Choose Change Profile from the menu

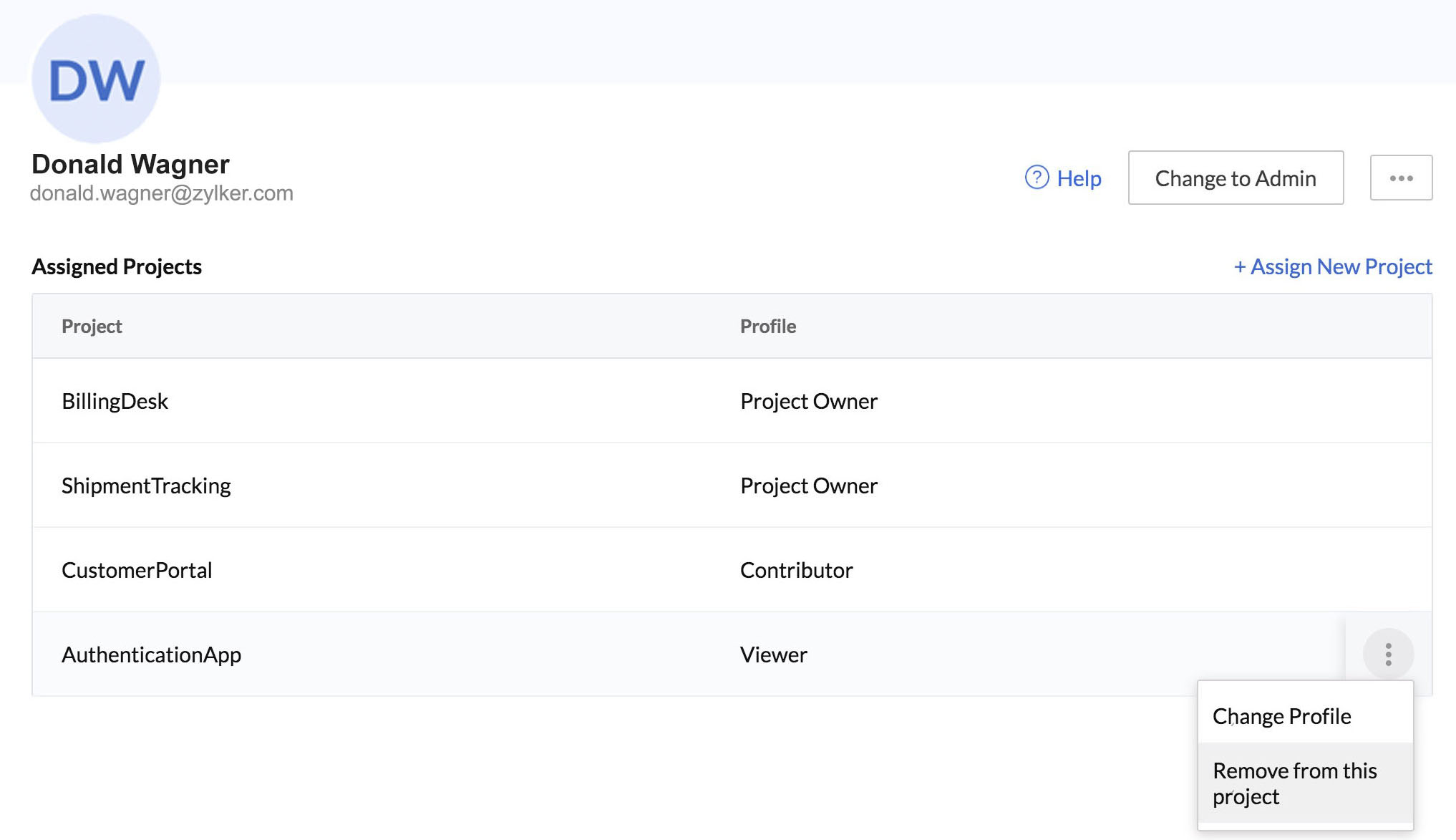click(1281, 716)
